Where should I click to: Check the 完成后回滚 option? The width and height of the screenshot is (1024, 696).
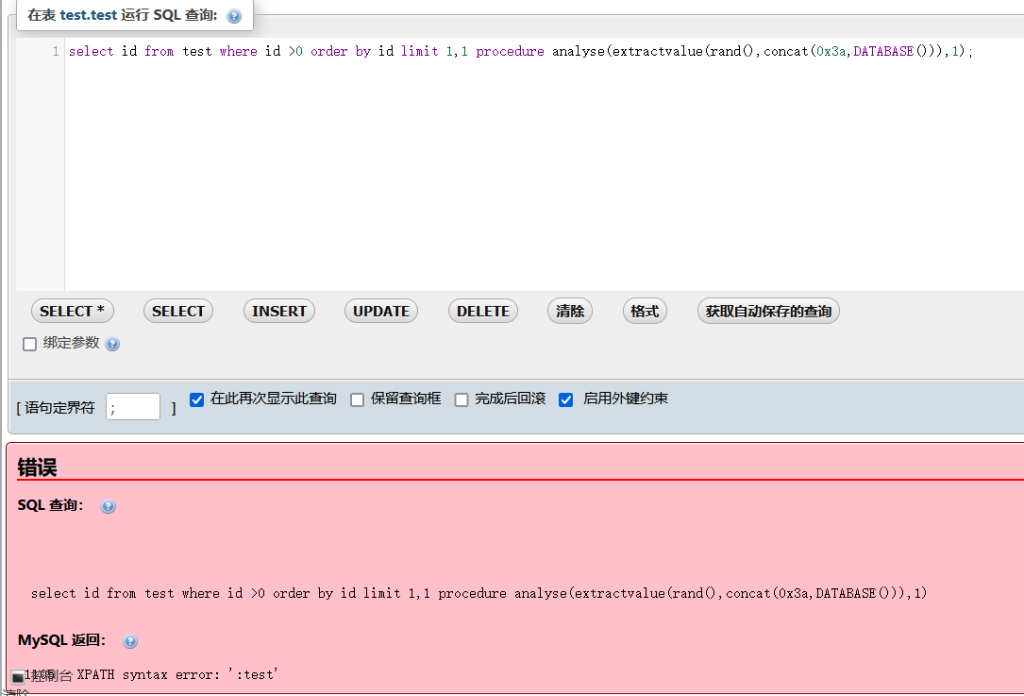(x=461, y=399)
